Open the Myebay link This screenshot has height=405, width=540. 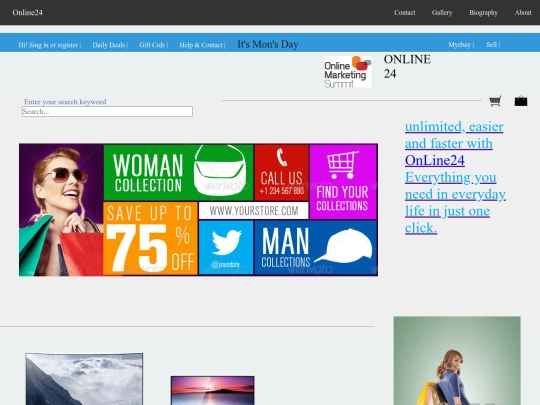[x=459, y=44]
